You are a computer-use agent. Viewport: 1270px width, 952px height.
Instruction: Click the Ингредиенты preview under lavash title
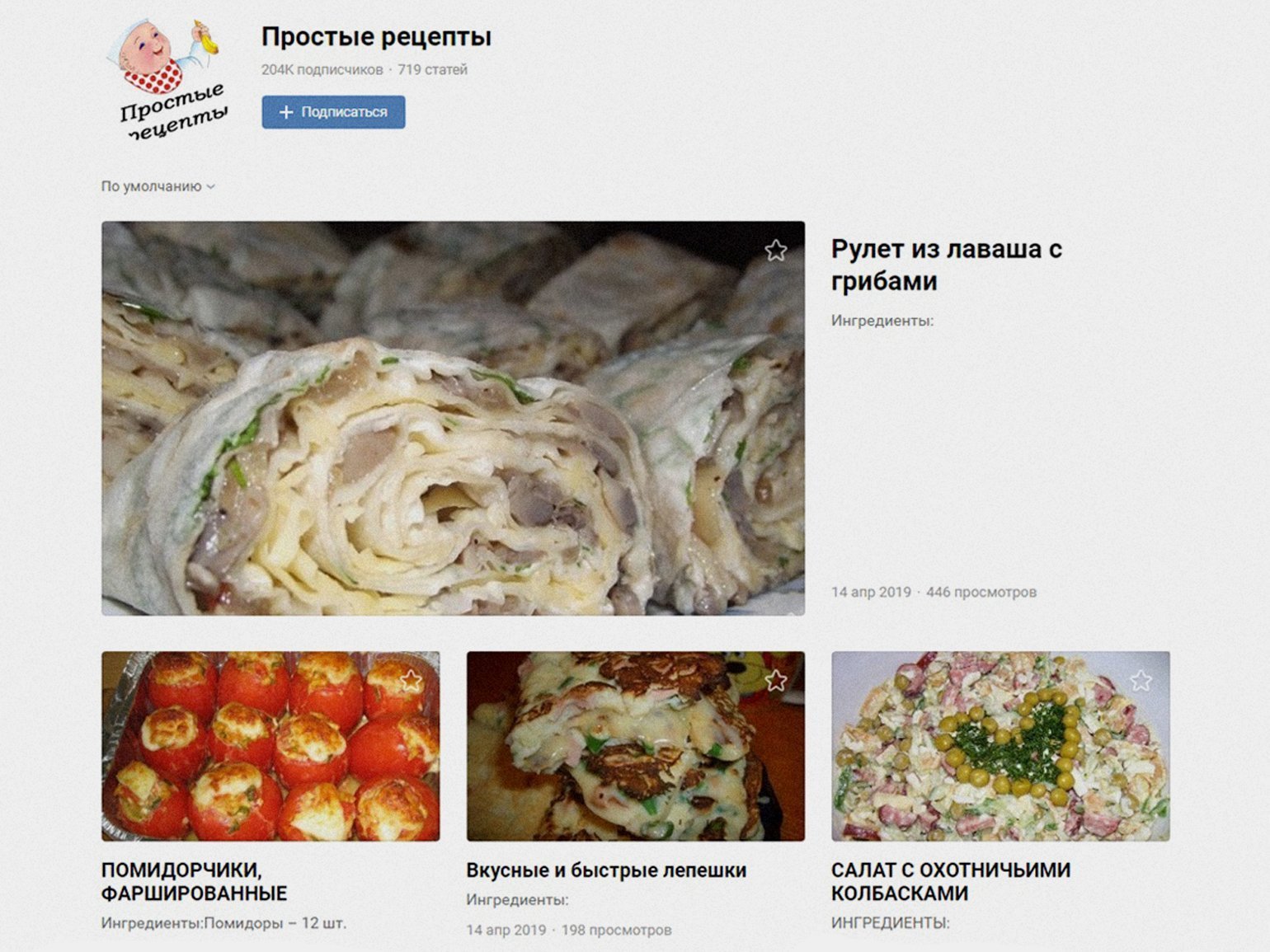coord(882,321)
